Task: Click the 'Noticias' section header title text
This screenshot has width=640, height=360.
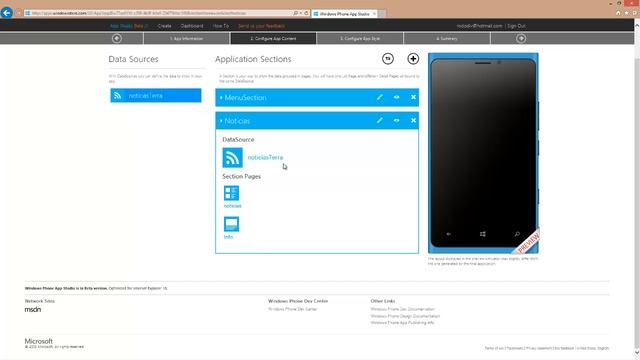Action: [x=237, y=121]
